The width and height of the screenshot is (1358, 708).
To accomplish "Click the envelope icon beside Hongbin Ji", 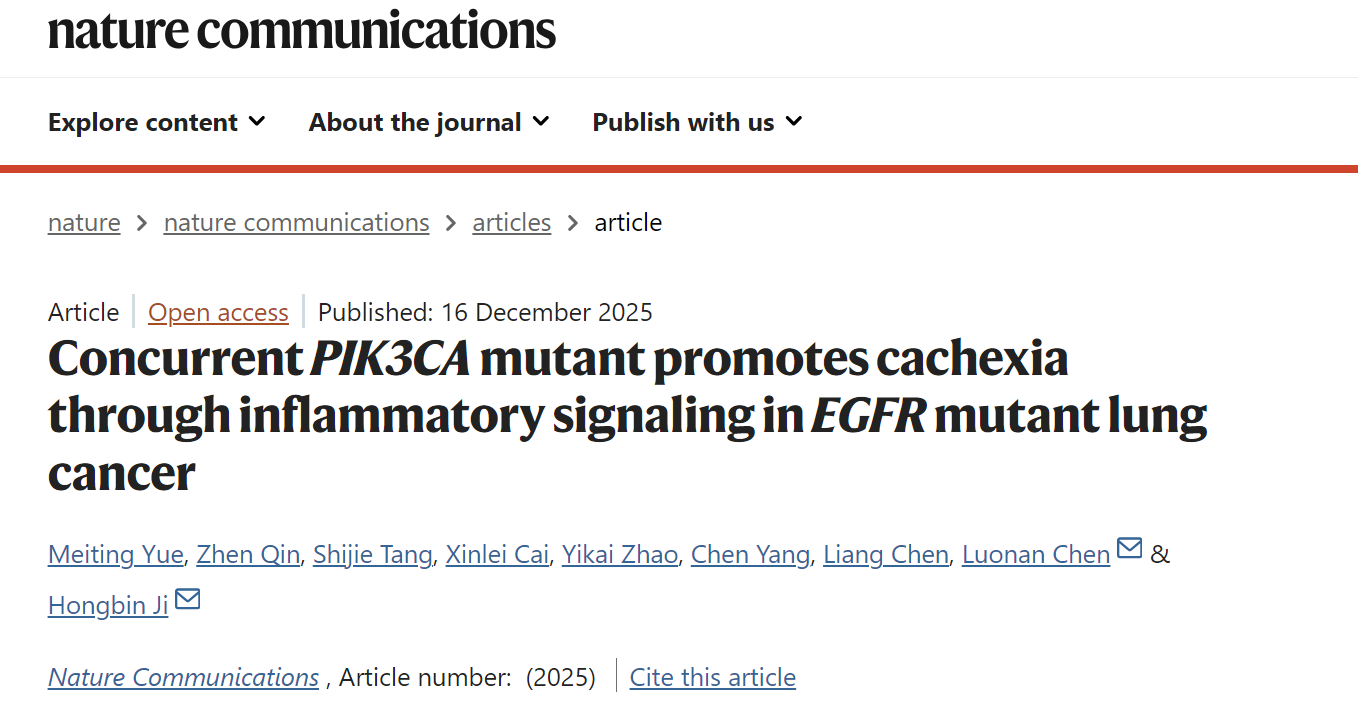I will [187, 599].
